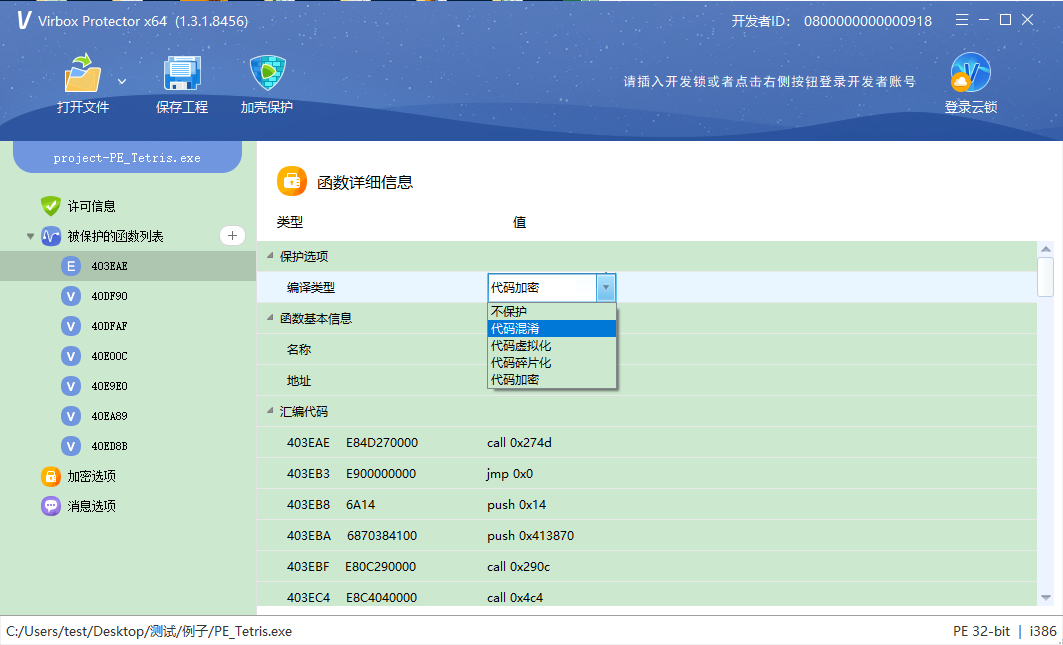Click the file path in status bar
The width and height of the screenshot is (1063, 645).
pyautogui.click(x=149, y=631)
